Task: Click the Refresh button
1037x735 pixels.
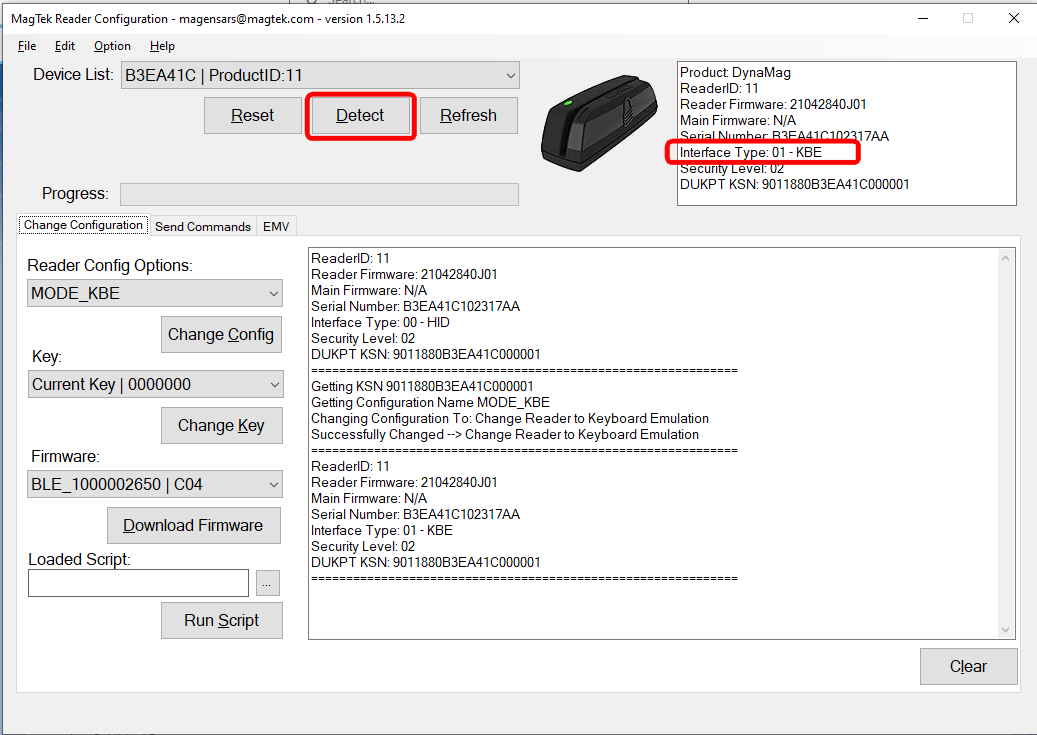Action: (468, 116)
